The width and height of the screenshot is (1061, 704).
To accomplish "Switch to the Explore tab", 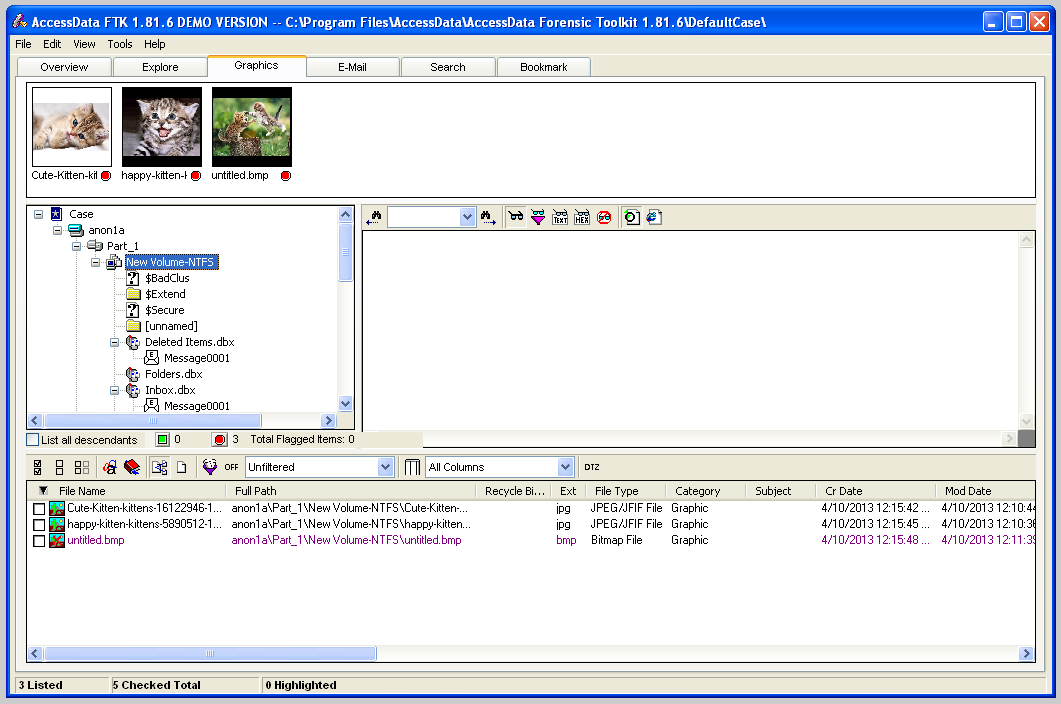I will point(160,67).
